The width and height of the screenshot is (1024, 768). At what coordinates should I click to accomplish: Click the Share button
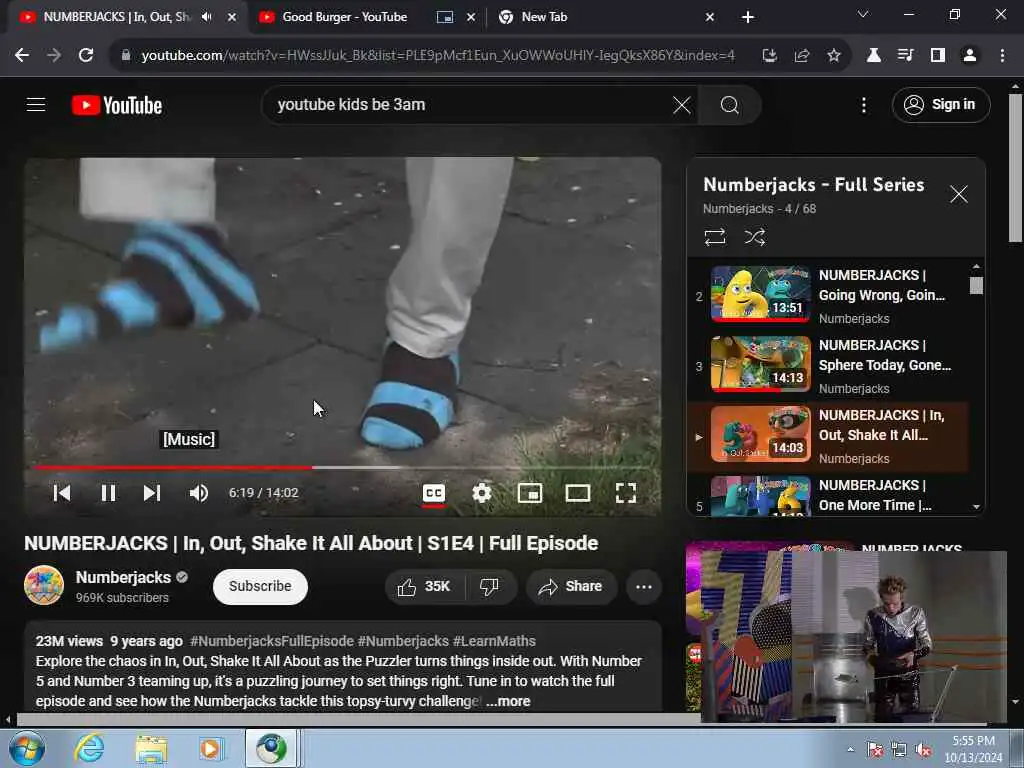(571, 586)
